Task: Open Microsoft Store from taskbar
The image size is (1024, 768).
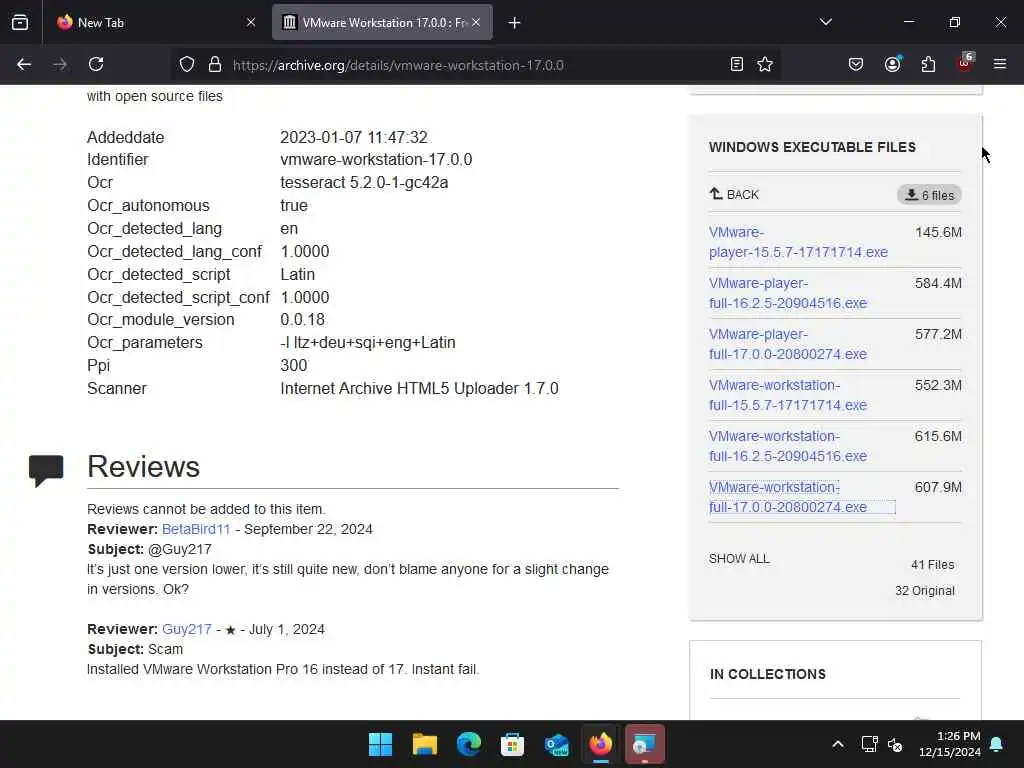Action: tap(513, 744)
